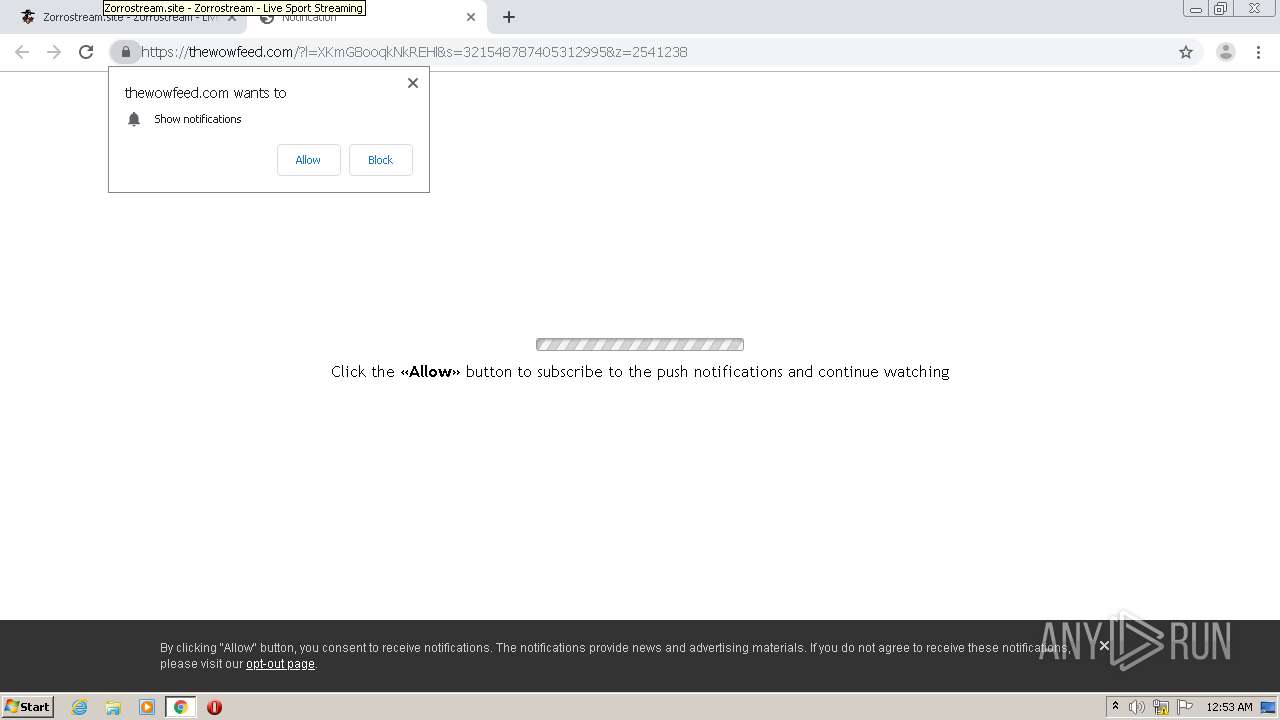Screen dimensions: 1280x720
Task: Open the volume speaker tray icon
Action: click(1137, 707)
